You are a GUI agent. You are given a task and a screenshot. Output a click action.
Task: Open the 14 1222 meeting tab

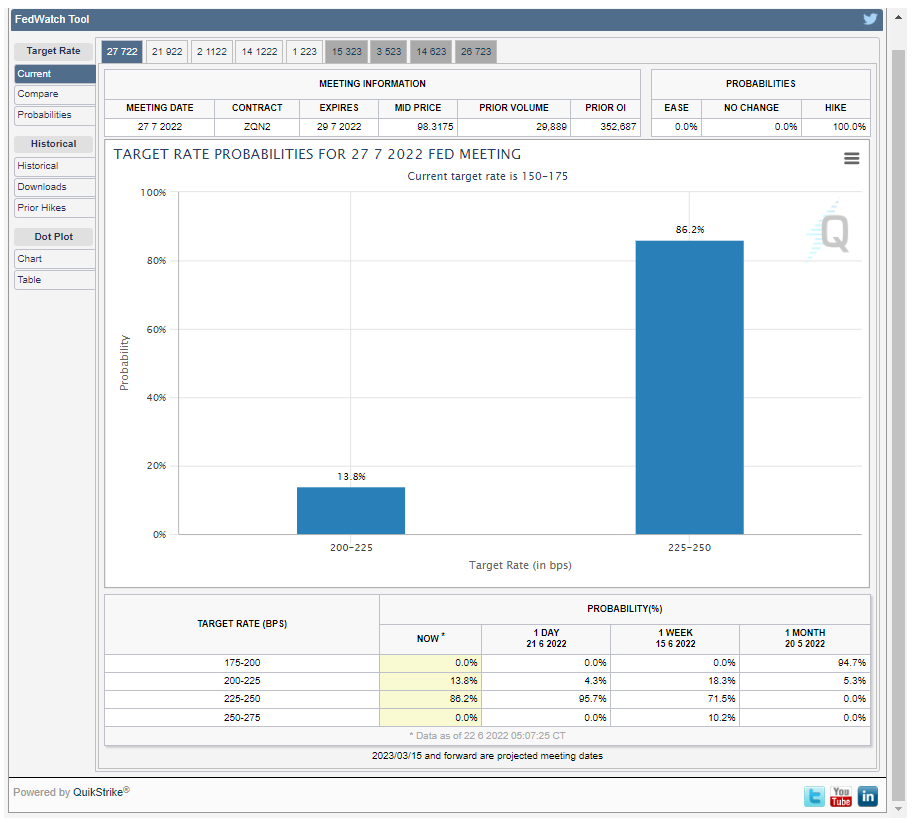click(x=260, y=52)
